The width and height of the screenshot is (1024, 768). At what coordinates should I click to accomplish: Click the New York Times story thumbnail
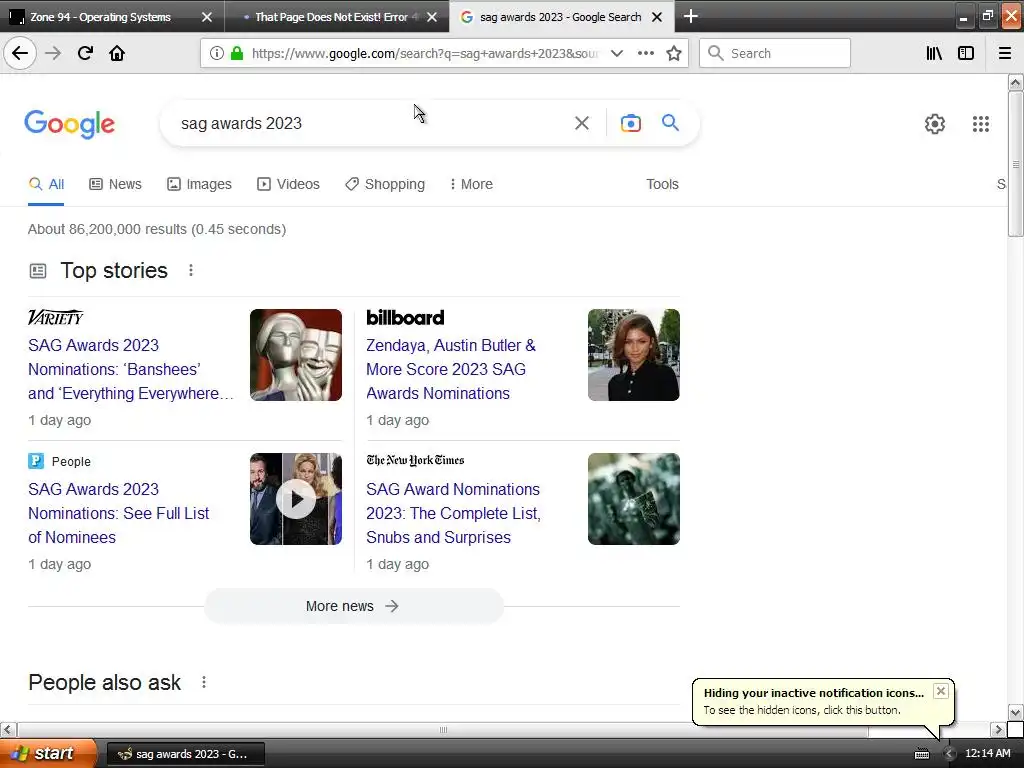coord(633,499)
